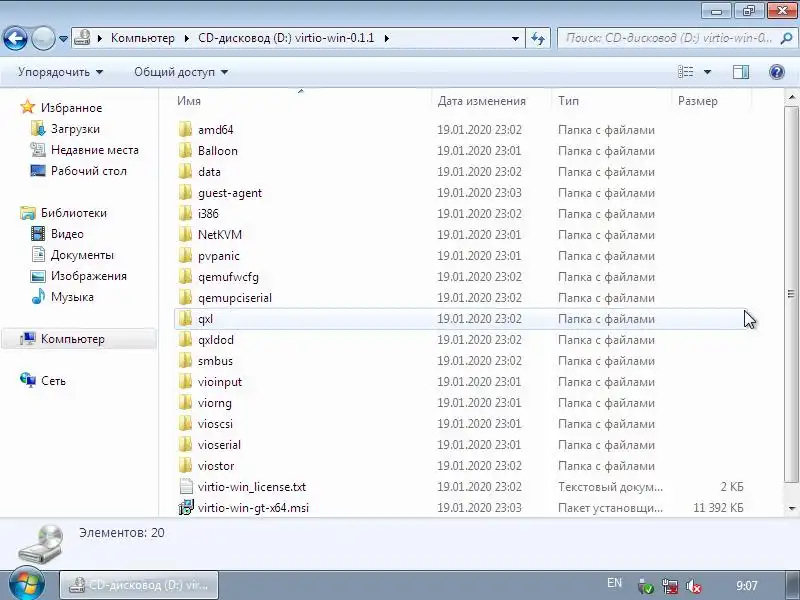Viewport: 800px width, 600px height.
Task: Open Загрузки in the navigation pane
Action: pyautogui.click(x=75, y=129)
